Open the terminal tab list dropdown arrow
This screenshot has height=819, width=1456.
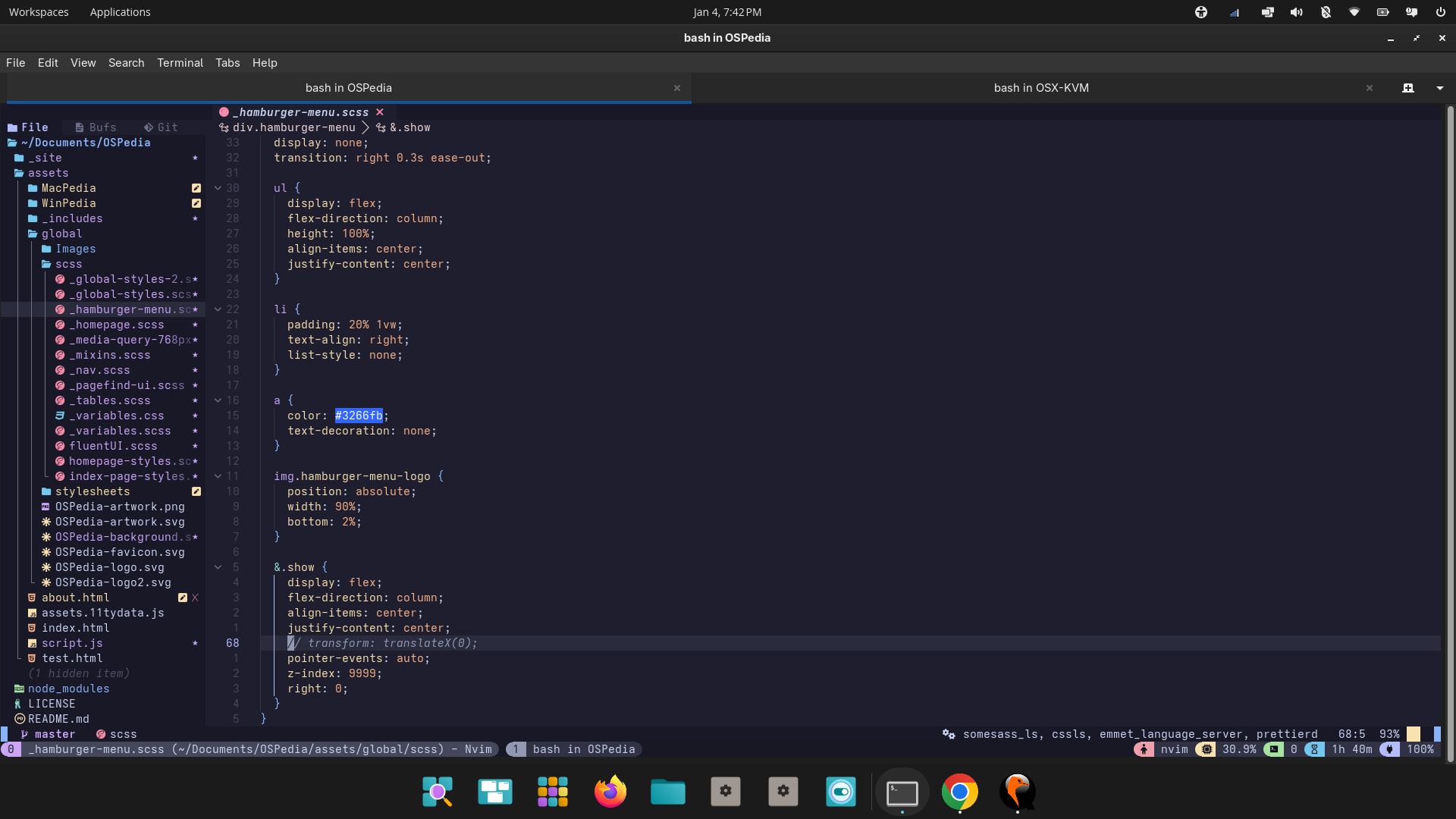click(x=1439, y=88)
